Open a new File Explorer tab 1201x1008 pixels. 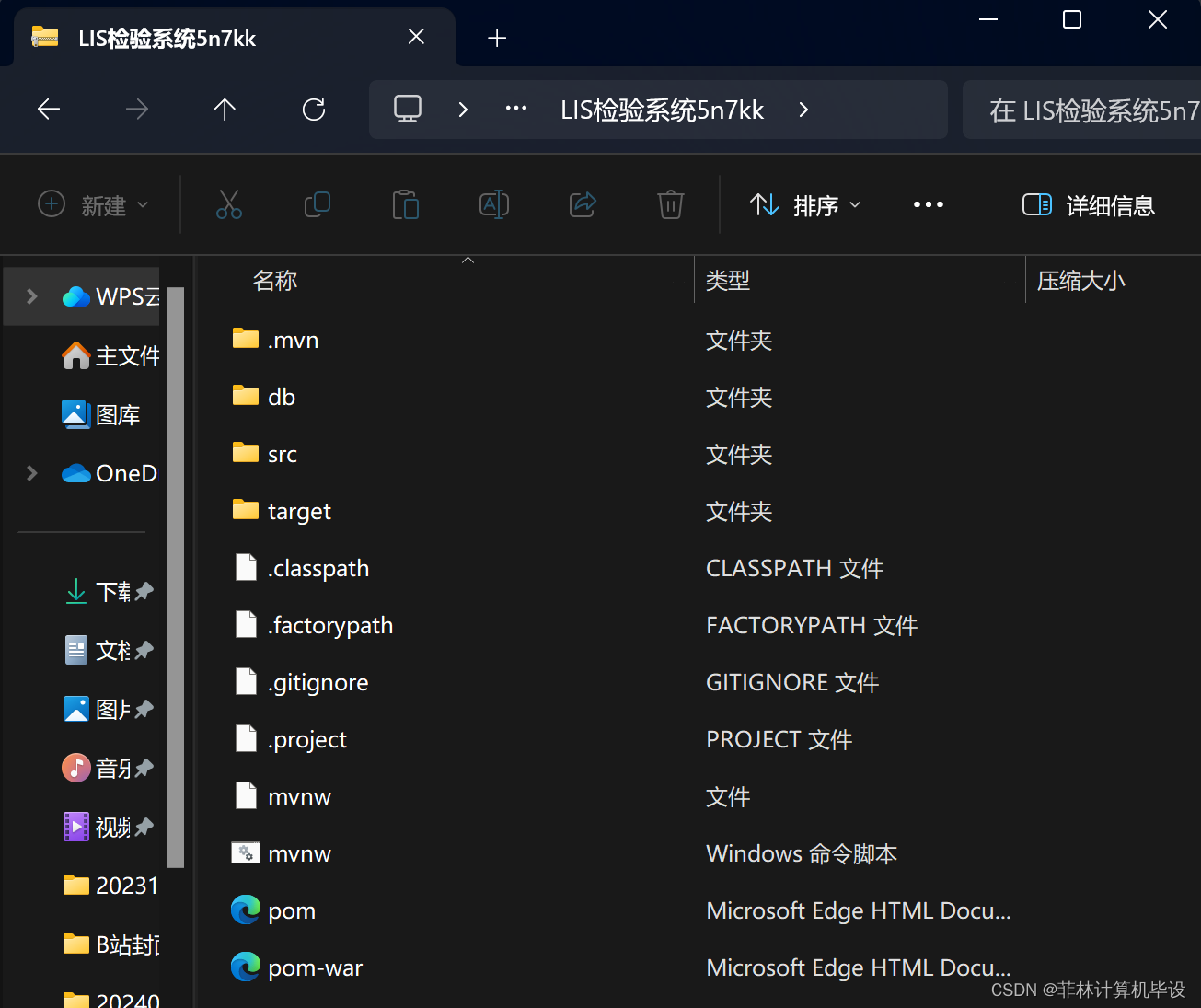[497, 37]
